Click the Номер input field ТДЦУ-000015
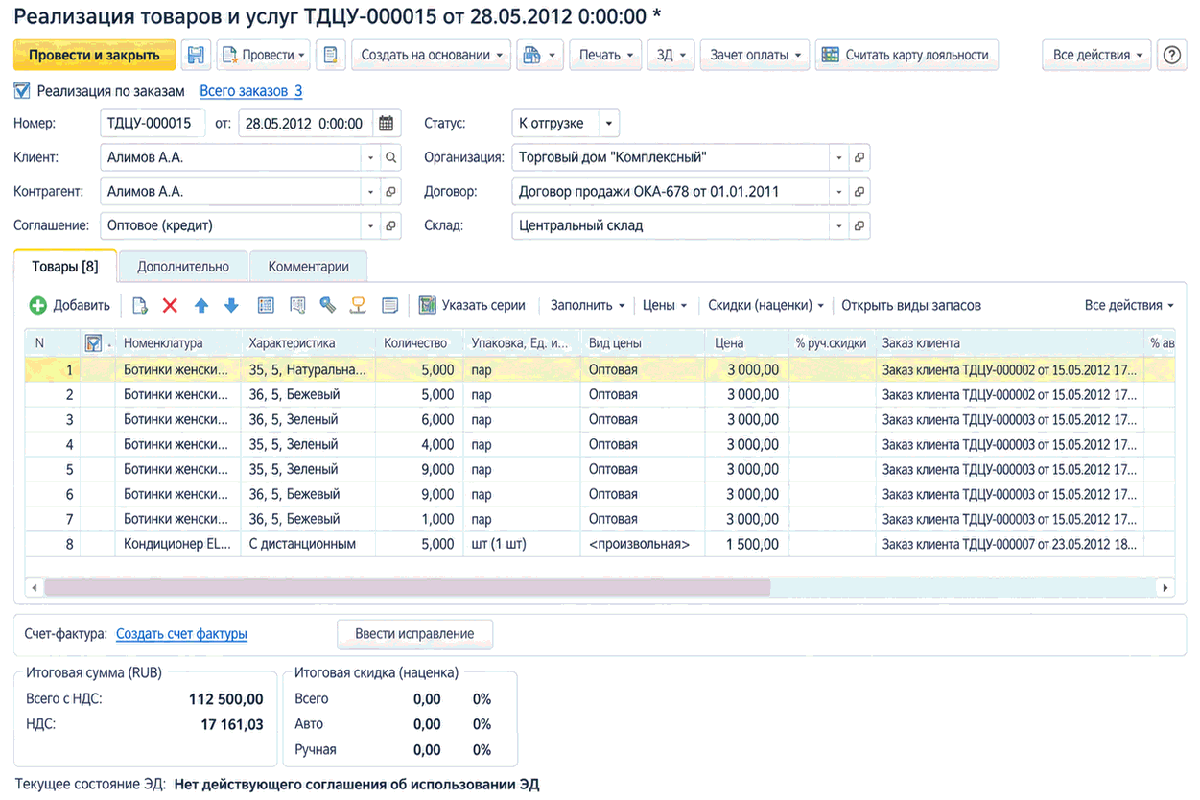Image resolution: width=1200 pixels, height=800 pixels. pyautogui.click(x=153, y=124)
